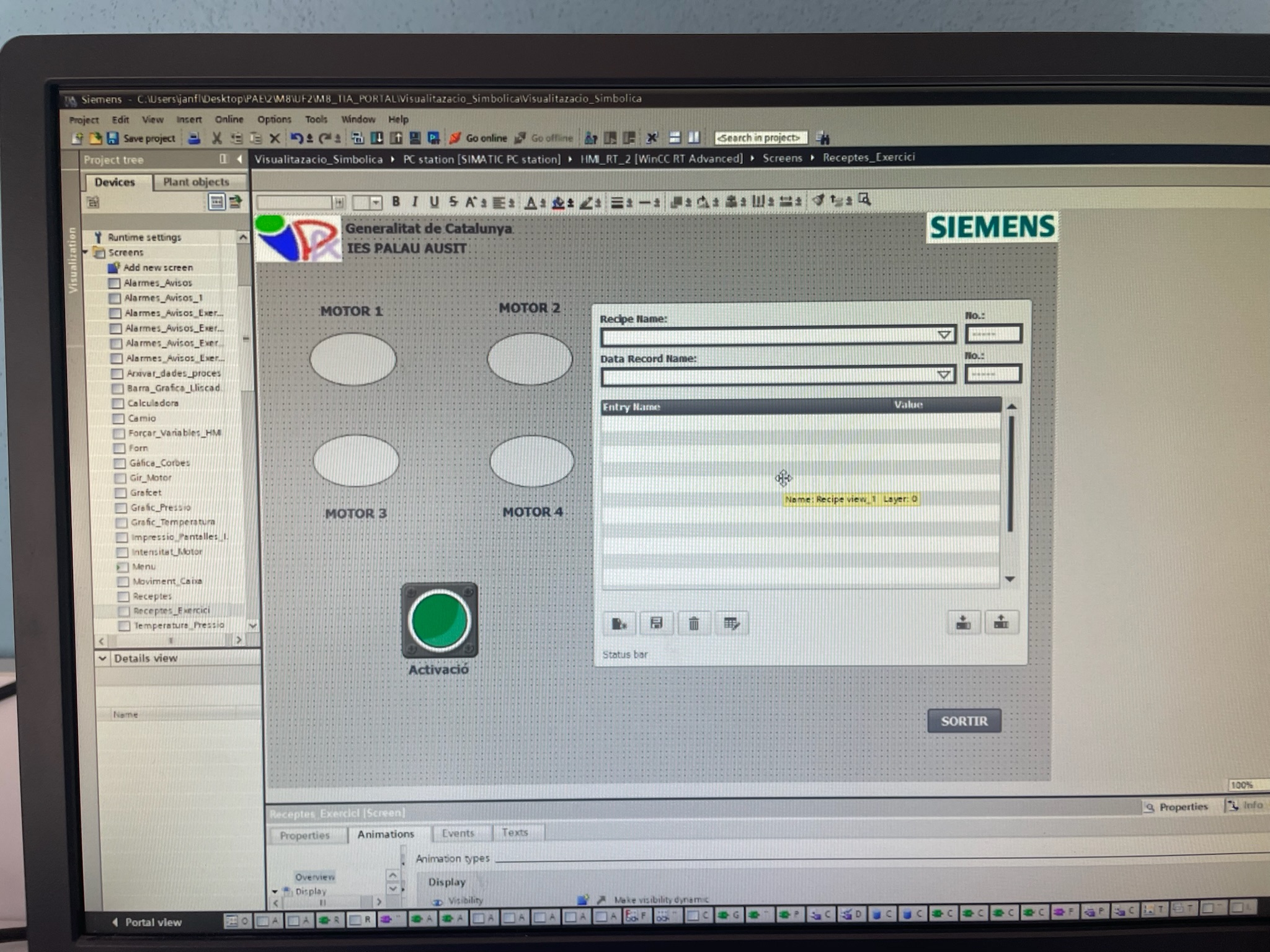Select the MOTOR 1 indicator ellipse

coord(353,359)
